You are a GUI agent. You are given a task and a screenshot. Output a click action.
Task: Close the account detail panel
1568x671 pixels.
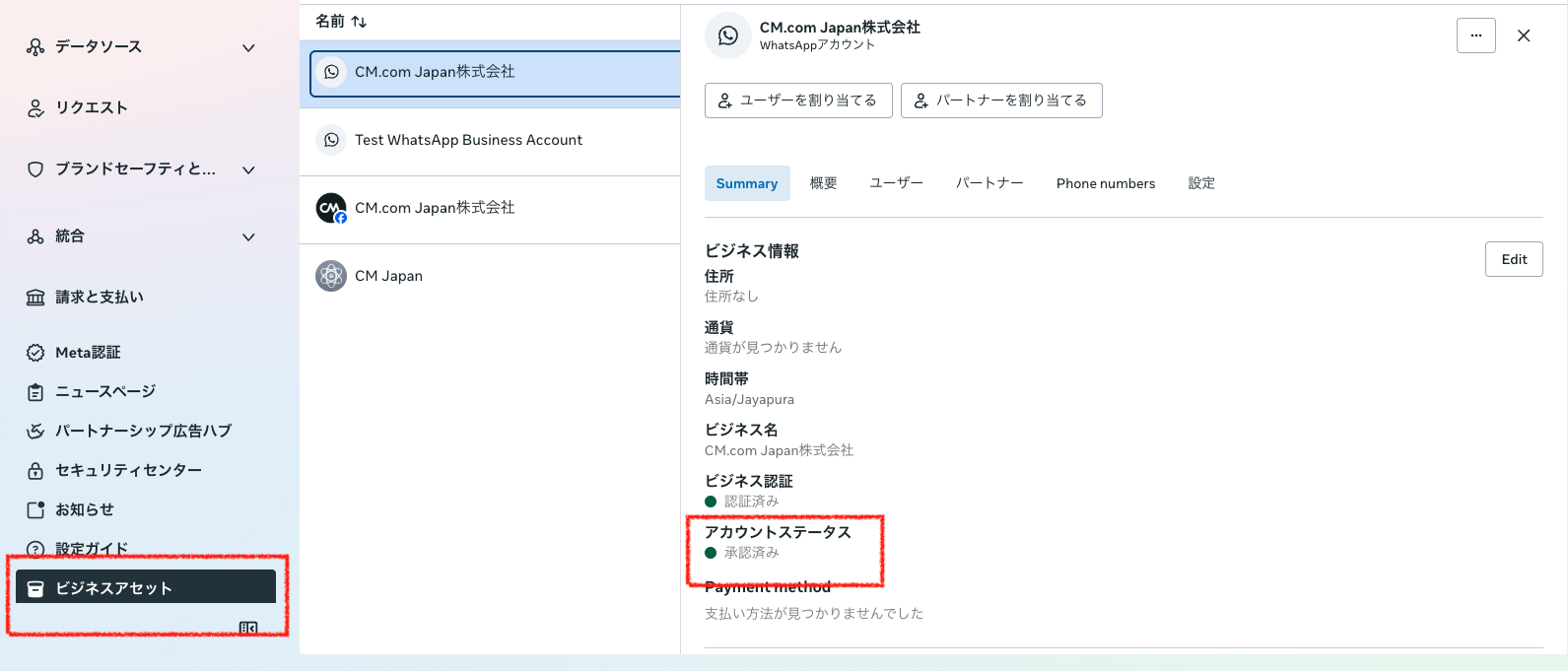click(x=1524, y=35)
